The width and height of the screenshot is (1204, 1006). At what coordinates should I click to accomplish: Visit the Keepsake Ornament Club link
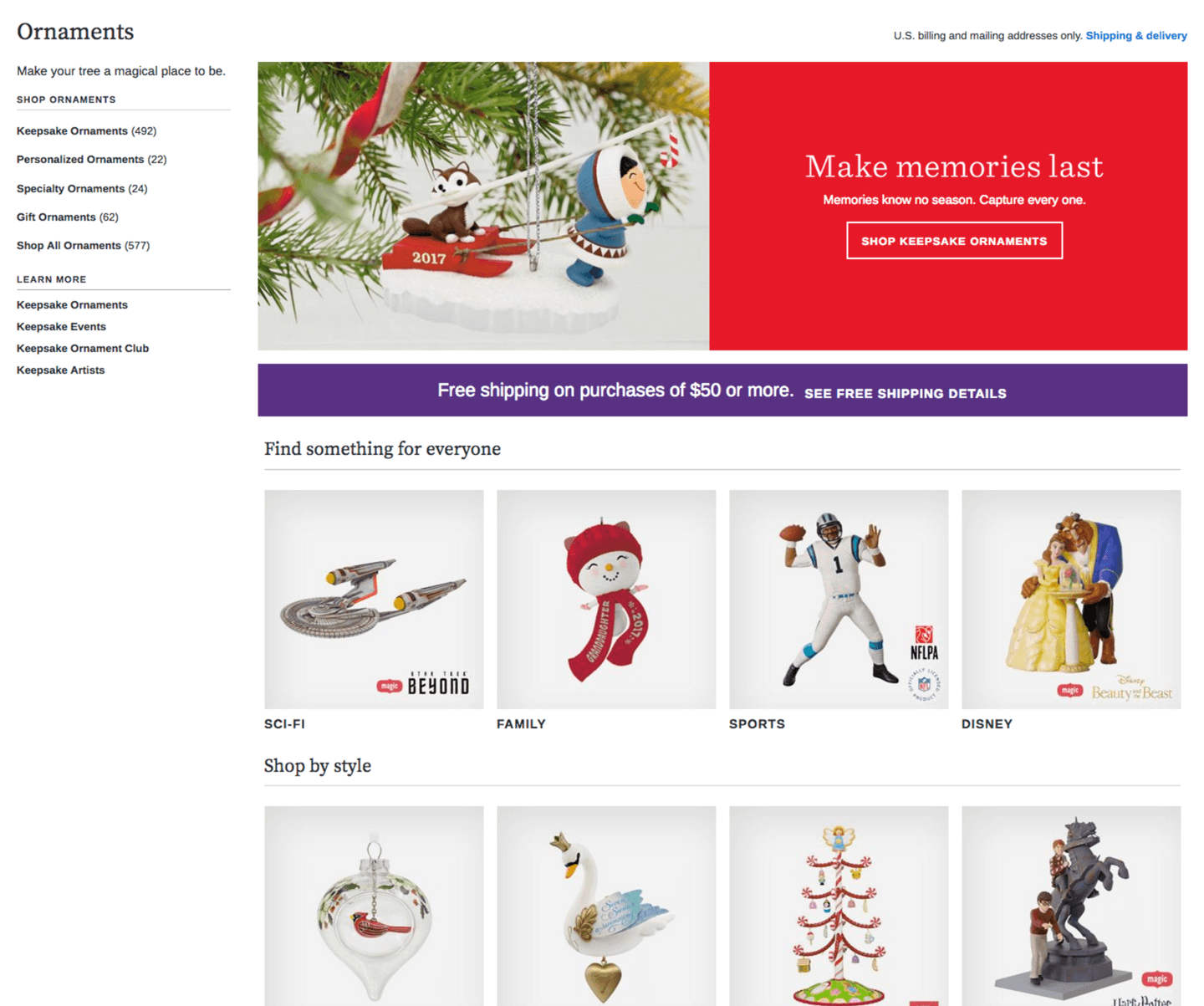[83, 348]
